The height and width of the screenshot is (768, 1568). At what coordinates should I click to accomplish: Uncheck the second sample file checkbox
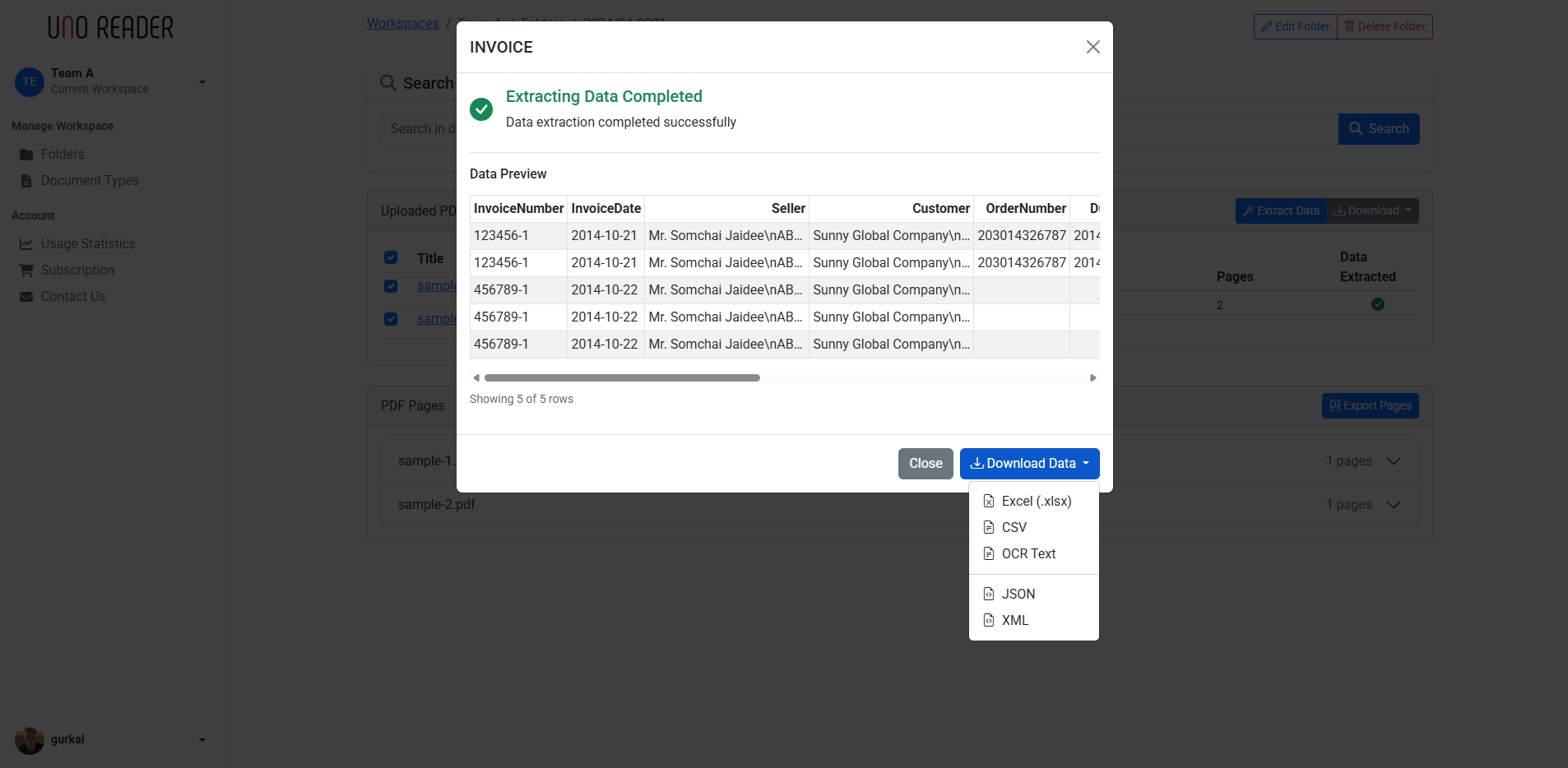(391, 319)
